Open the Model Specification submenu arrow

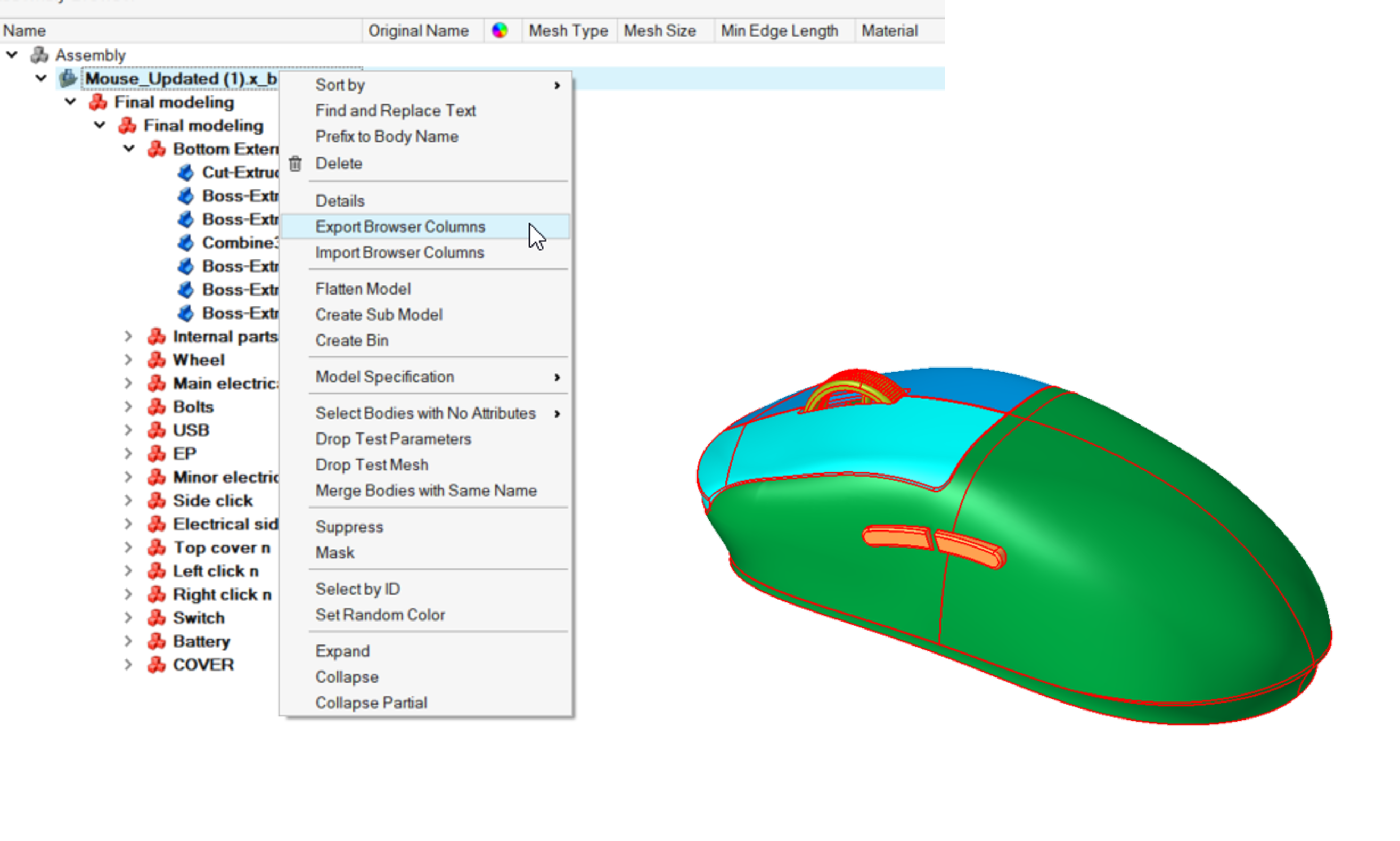[x=557, y=378]
